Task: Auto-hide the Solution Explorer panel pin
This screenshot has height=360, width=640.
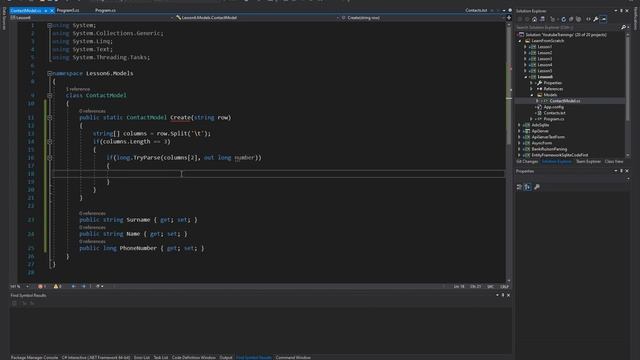Action: pos(622,11)
